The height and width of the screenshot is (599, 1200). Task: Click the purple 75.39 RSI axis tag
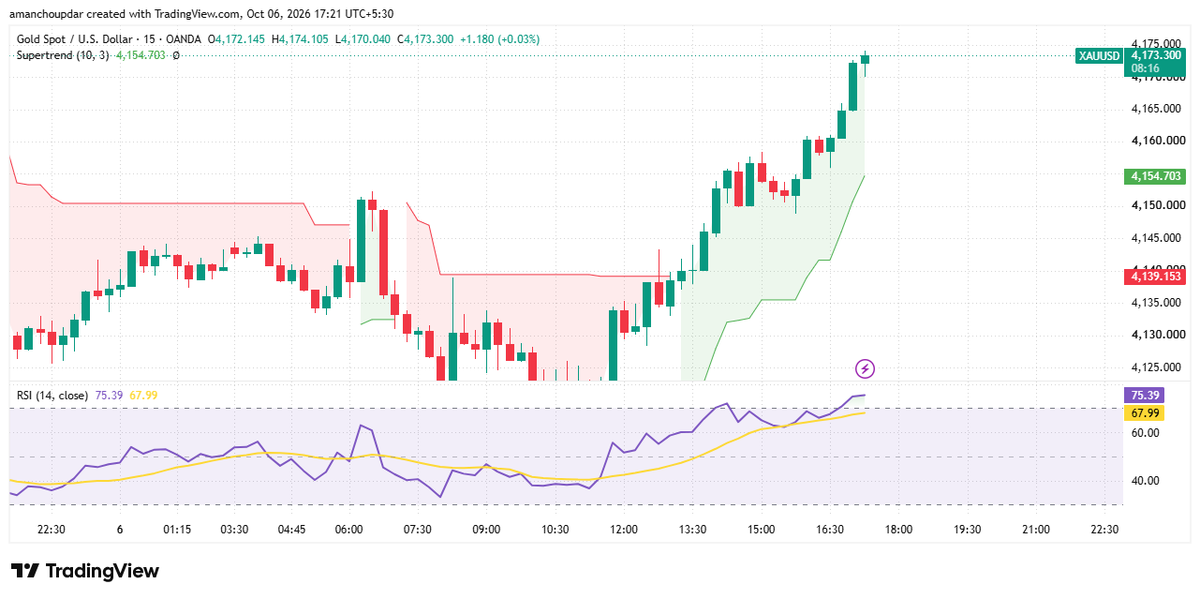pos(1145,396)
